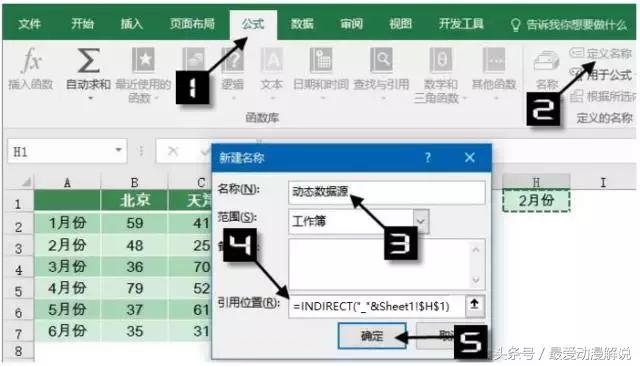The width and height of the screenshot is (640, 366).
Task: Click column B header
Action: coord(134,182)
